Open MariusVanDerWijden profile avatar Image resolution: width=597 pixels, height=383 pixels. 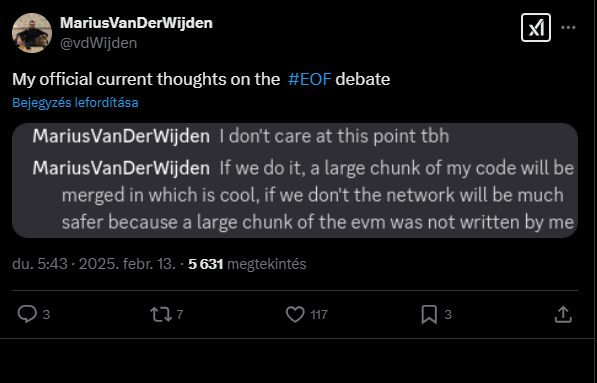32,33
